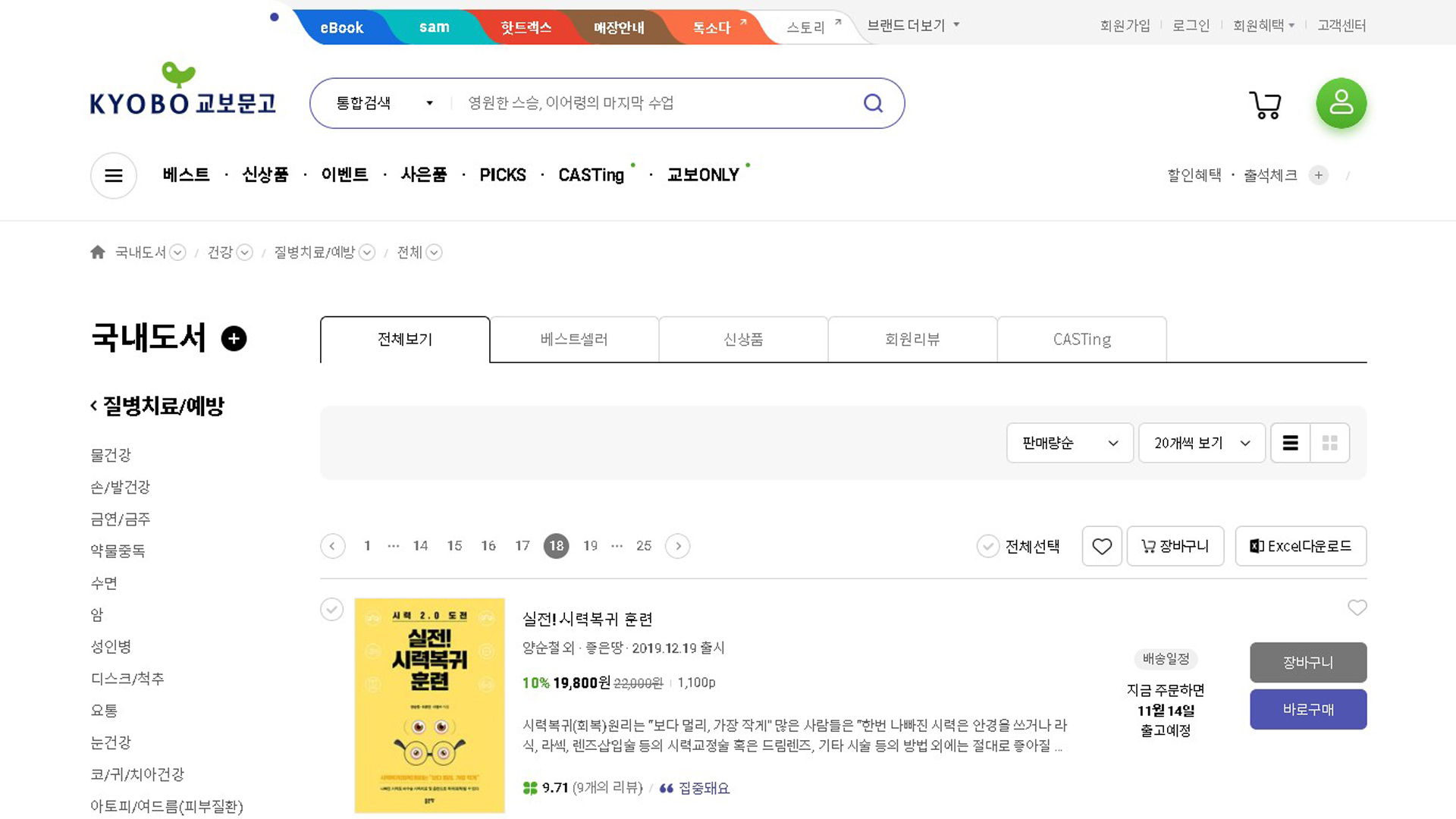Click heart icon on 실전! 시력복귀 훈련

(x=1357, y=607)
